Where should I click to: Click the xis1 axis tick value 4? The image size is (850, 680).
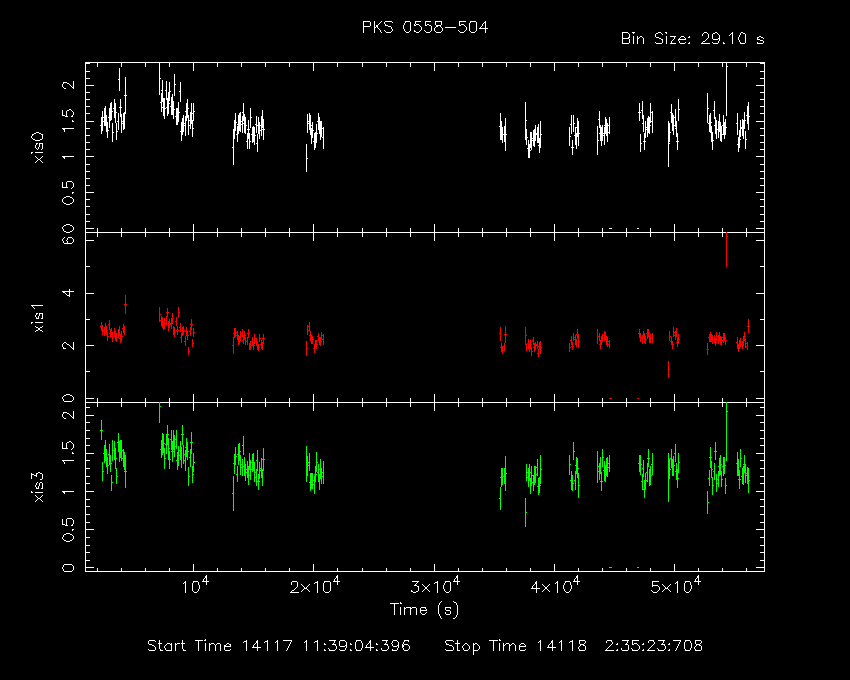pos(68,293)
